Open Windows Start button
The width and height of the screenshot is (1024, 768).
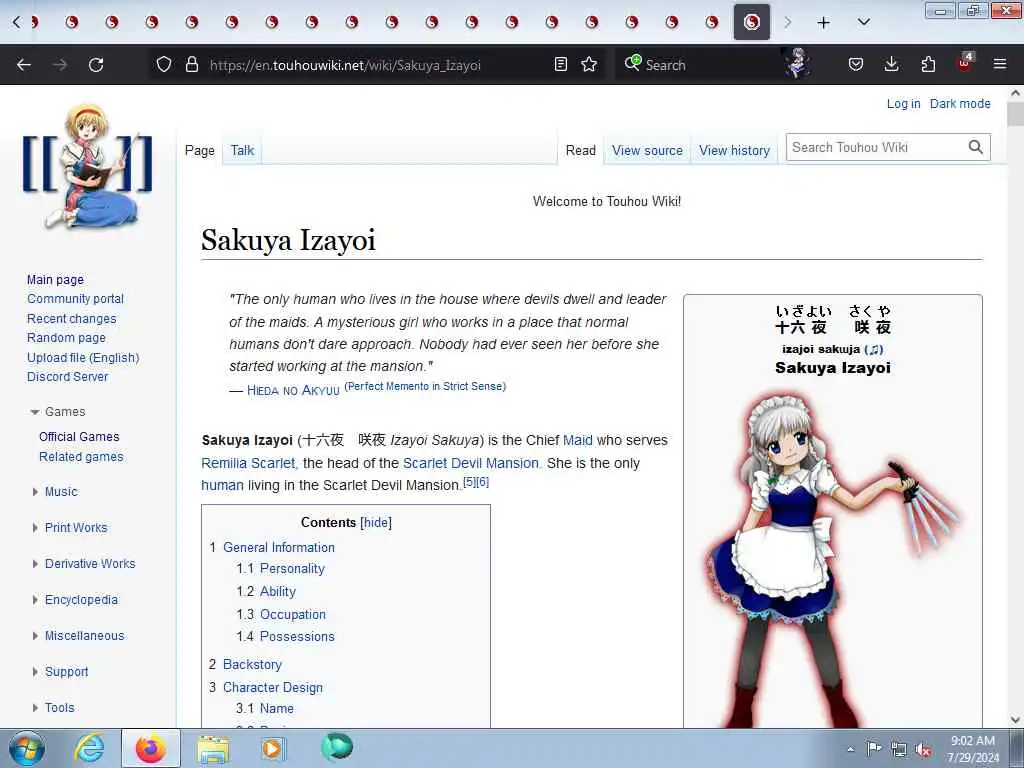tap(27, 748)
